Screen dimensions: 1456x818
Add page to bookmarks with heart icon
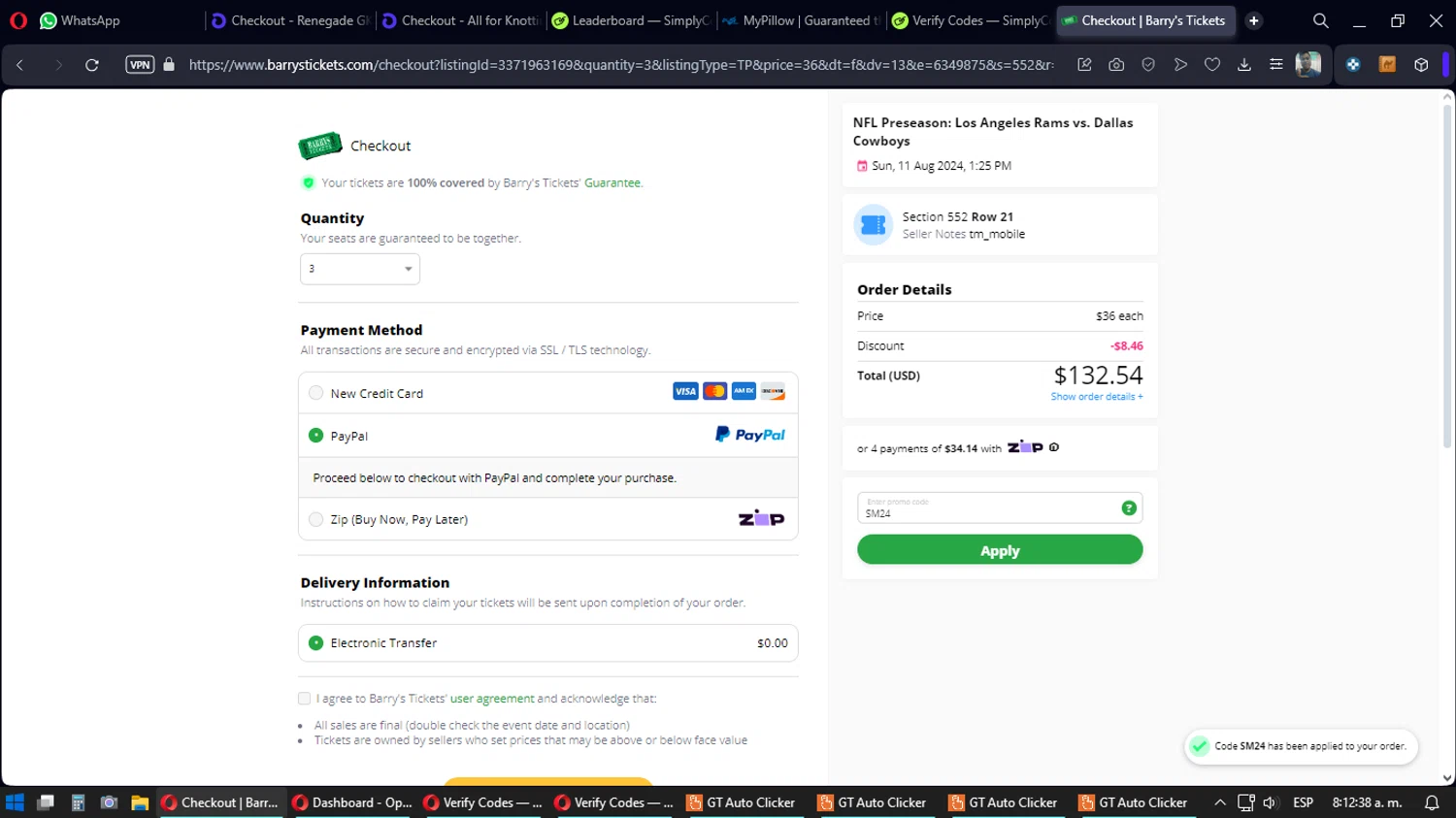(x=1212, y=65)
